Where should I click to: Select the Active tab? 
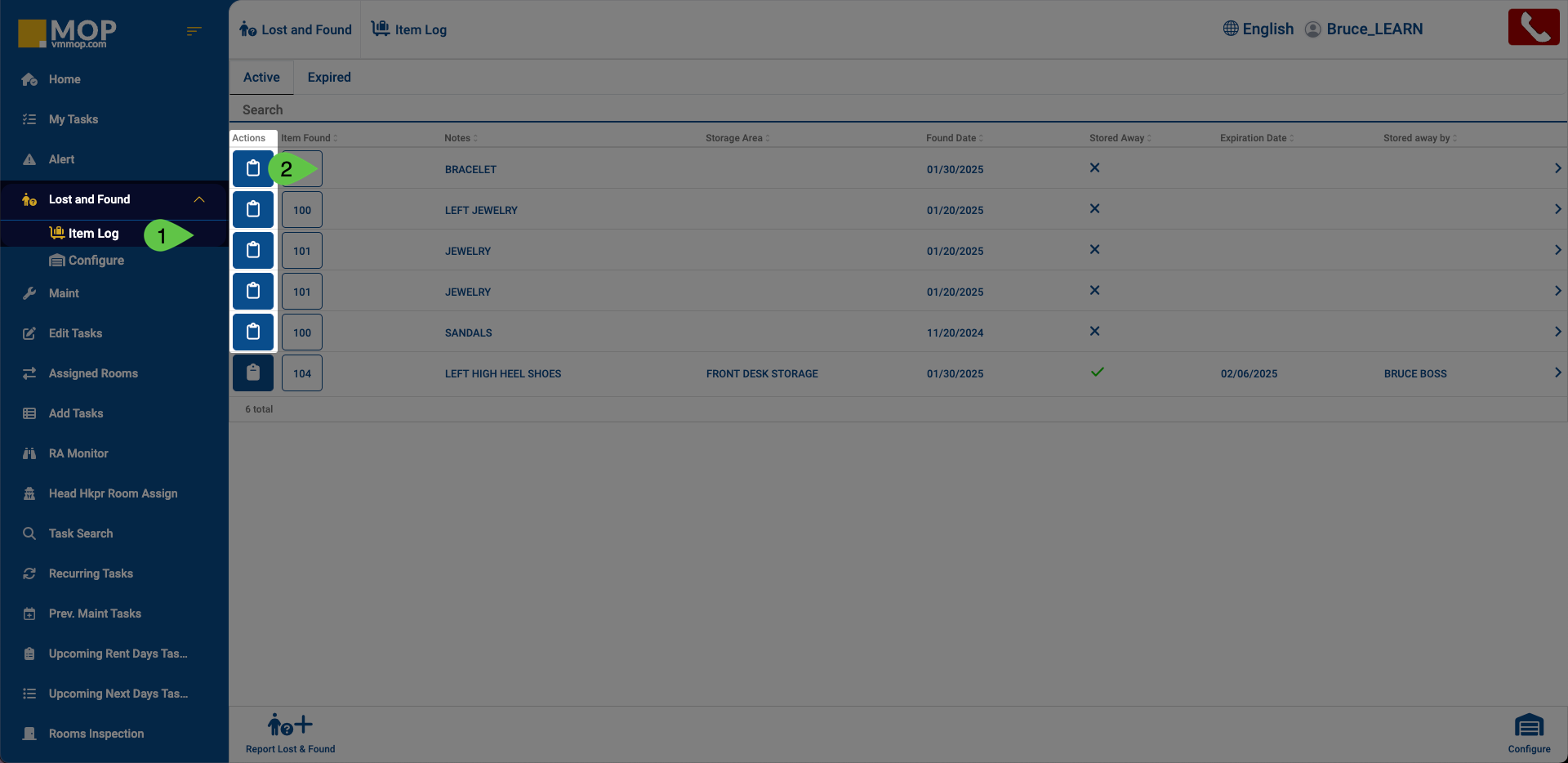[261, 78]
